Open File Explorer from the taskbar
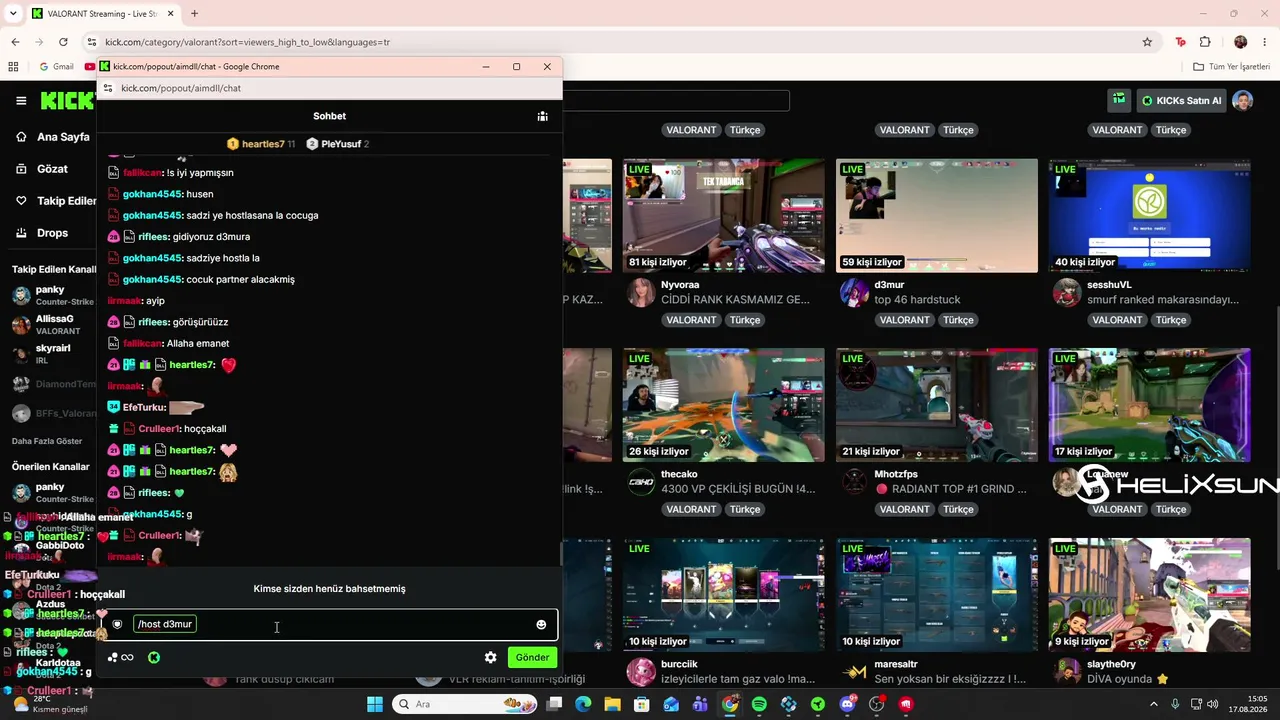Image resolution: width=1280 pixels, height=720 pixels. coord(612,704)
